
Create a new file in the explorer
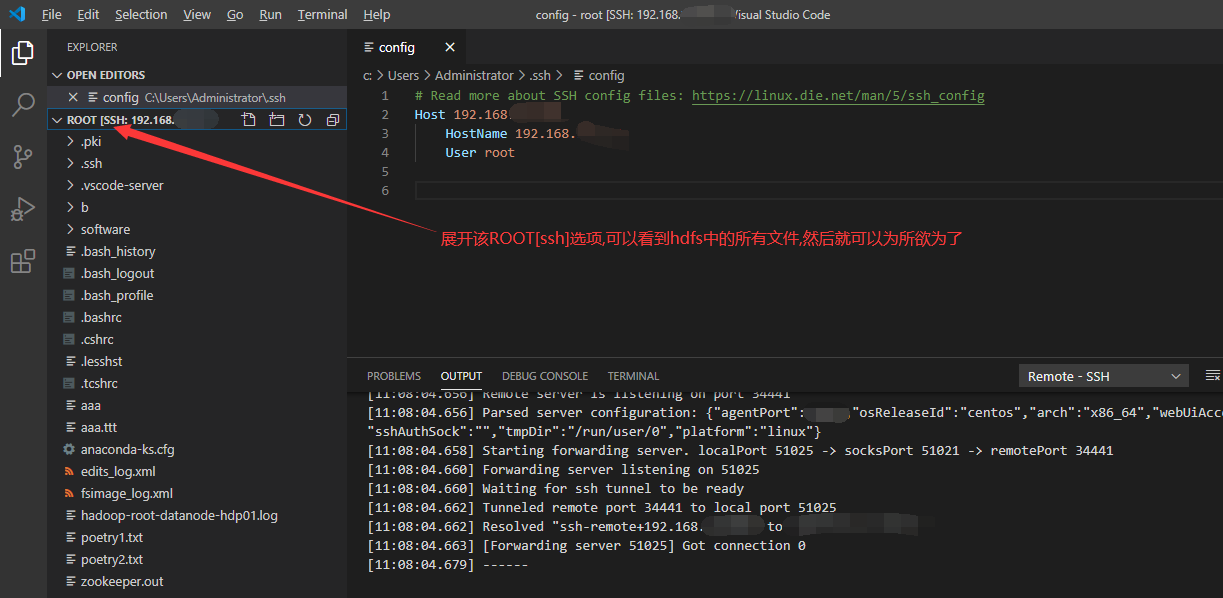(x=248, y=118)
